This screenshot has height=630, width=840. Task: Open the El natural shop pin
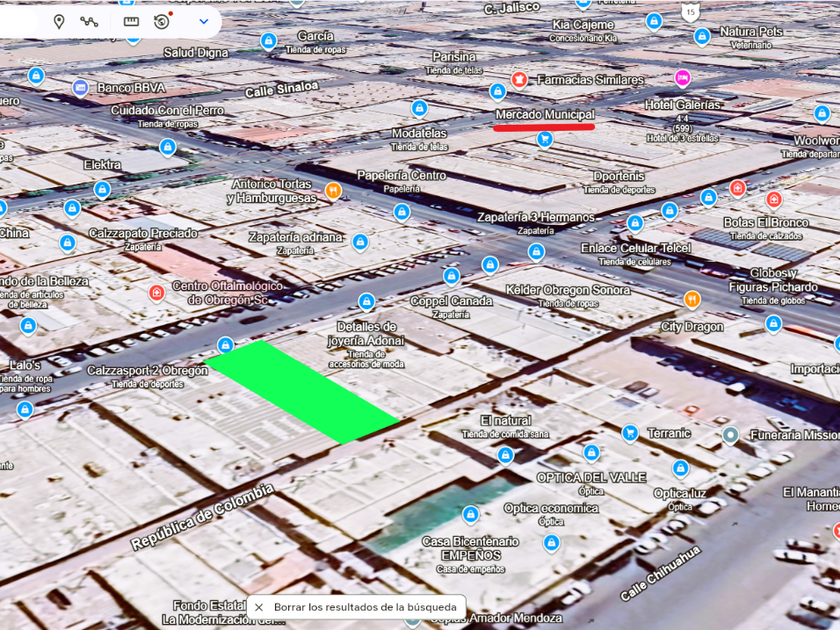tap(505, 455)
